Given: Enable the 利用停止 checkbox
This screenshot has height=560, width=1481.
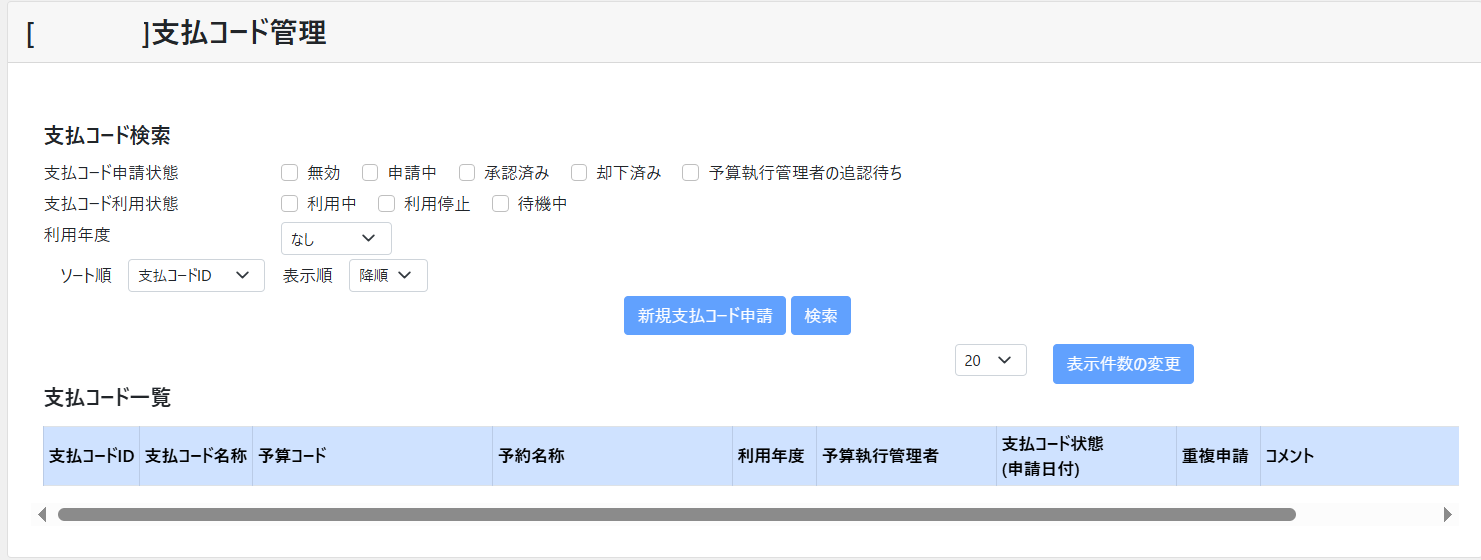Looking at the screenshot, I should coord(387,204).
